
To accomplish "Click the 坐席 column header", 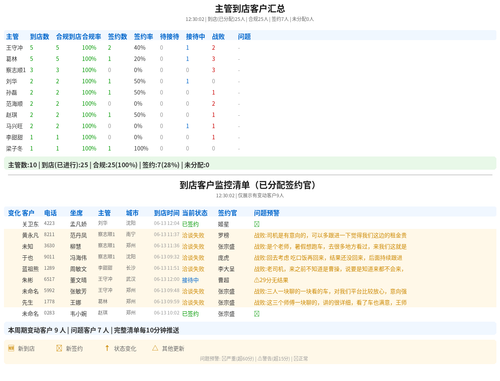I will tap(76, 213).
